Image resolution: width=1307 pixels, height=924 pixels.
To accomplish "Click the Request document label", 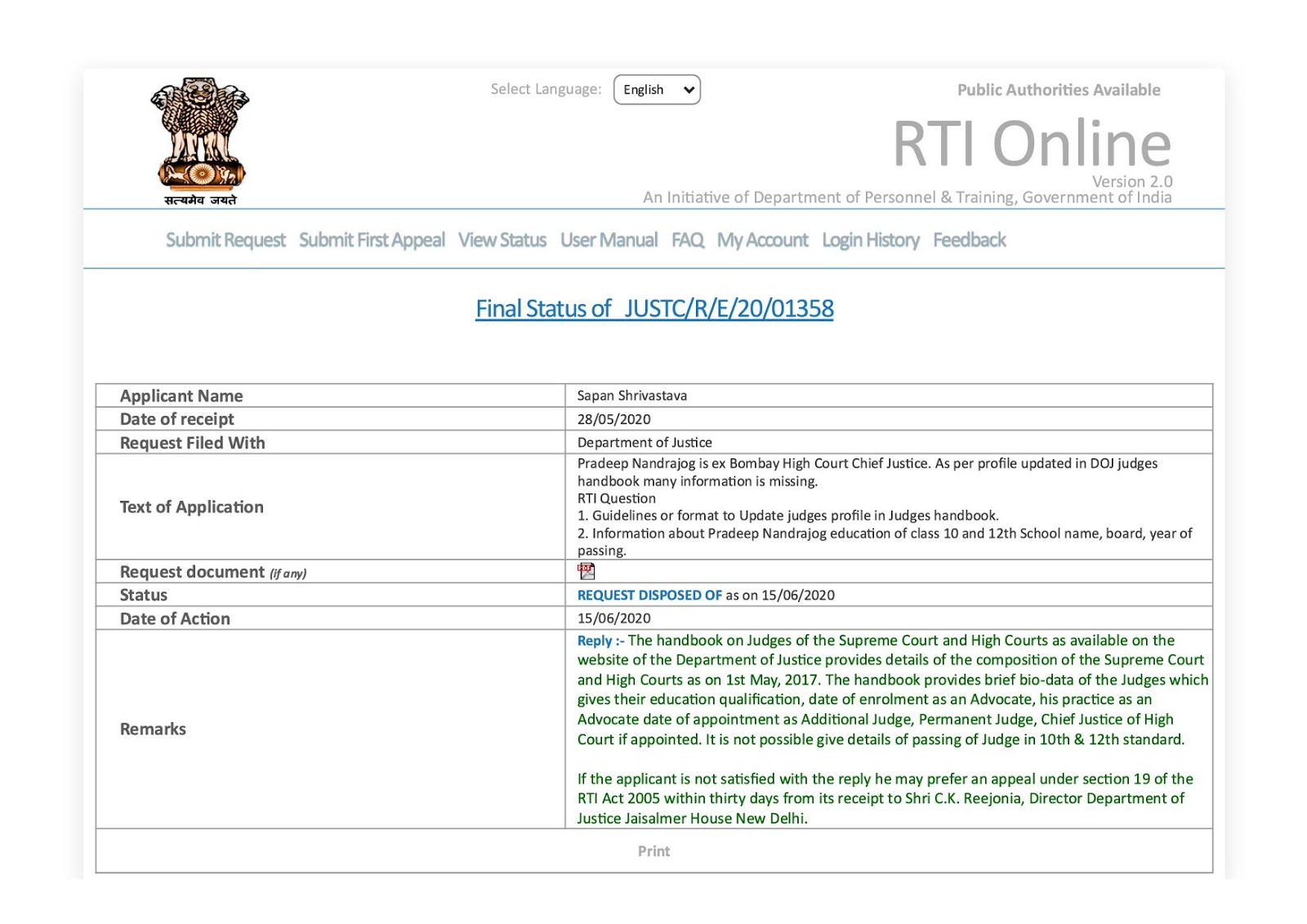I will pos(213,572).
